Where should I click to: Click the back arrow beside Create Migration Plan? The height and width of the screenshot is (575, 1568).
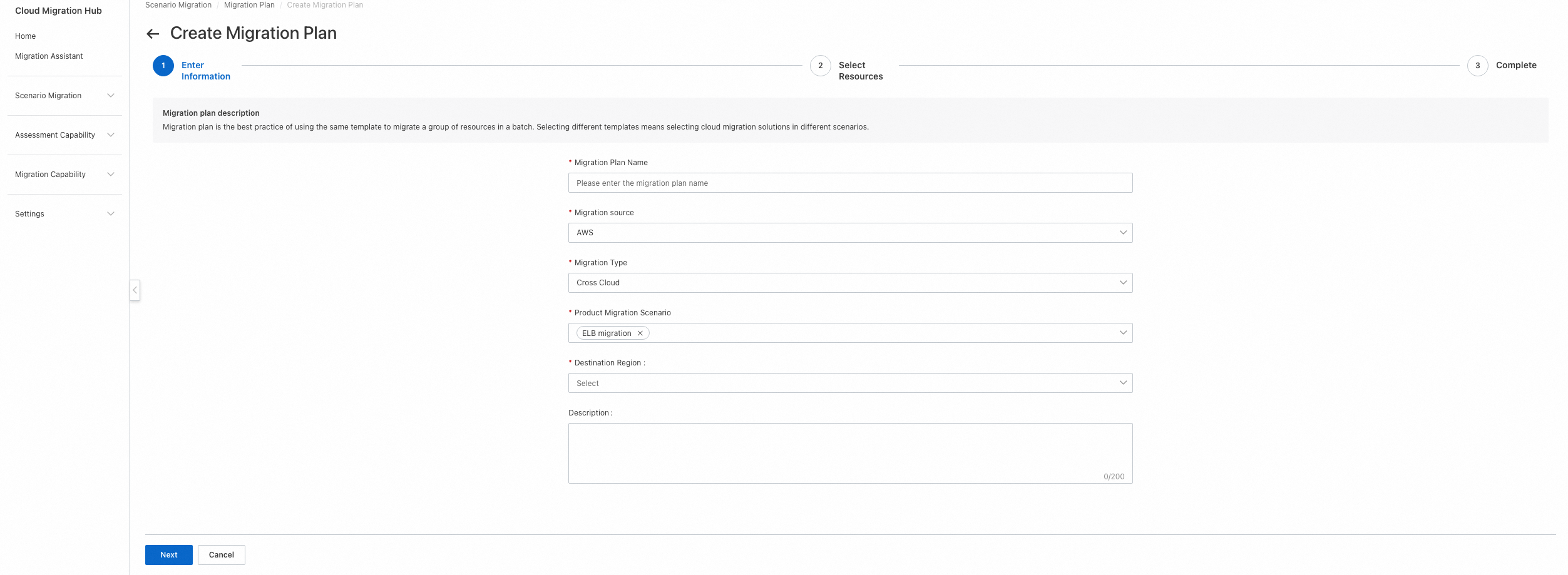(x=153, y=34)
